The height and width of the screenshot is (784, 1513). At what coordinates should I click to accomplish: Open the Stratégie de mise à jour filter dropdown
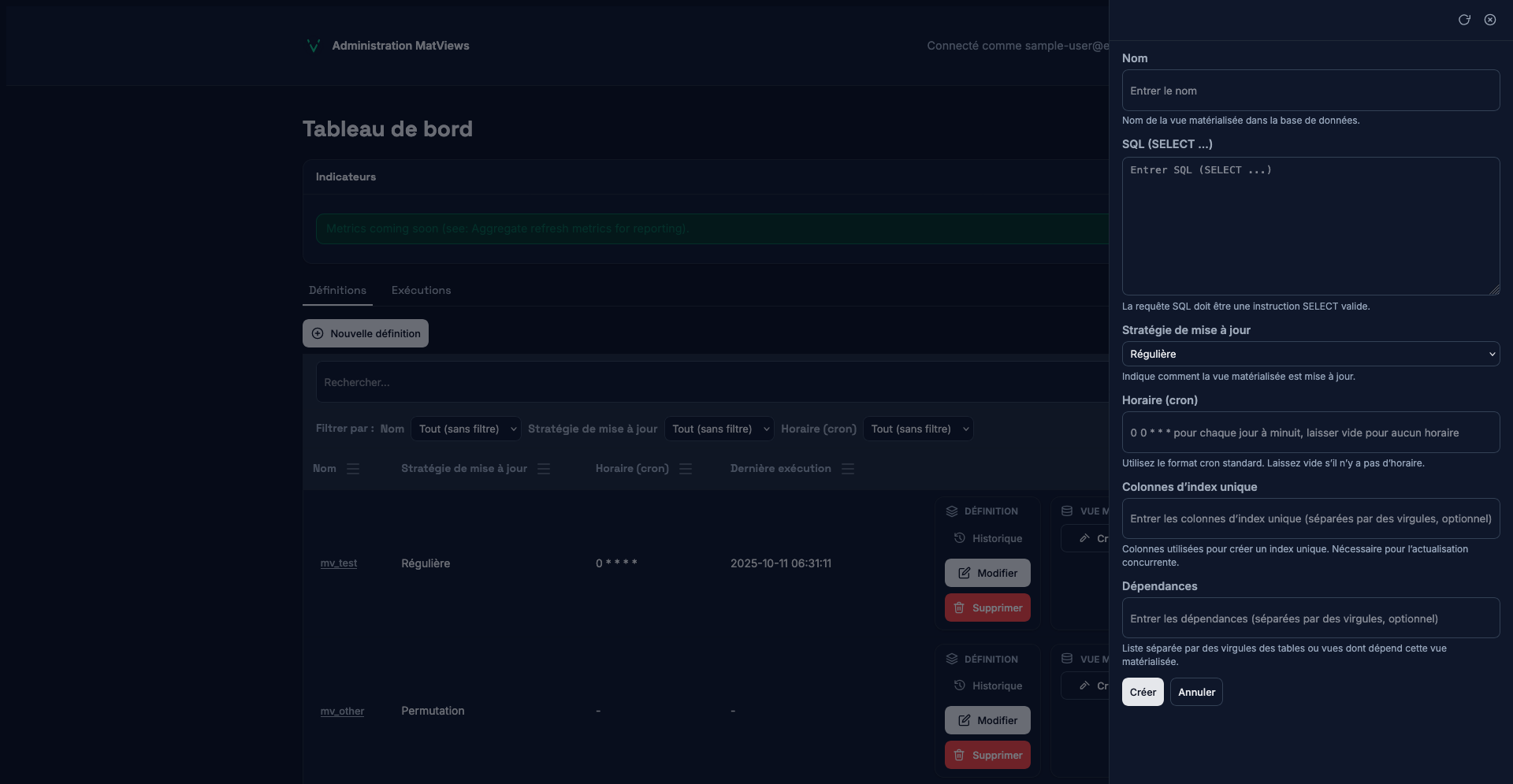click(x=719, y=429)
